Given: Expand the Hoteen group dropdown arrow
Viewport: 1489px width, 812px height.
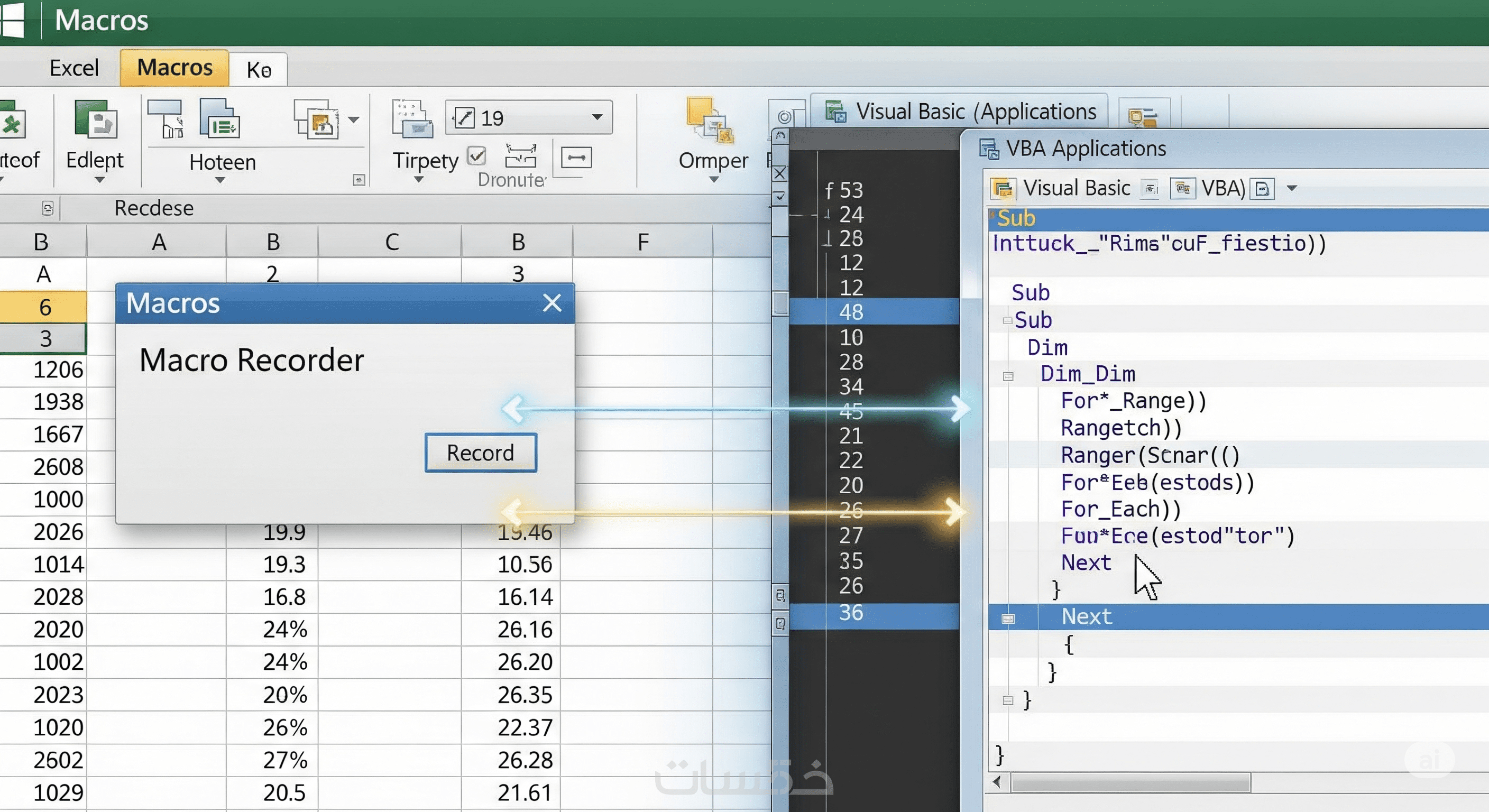Looking at the screenshot, I should point(219,180).
